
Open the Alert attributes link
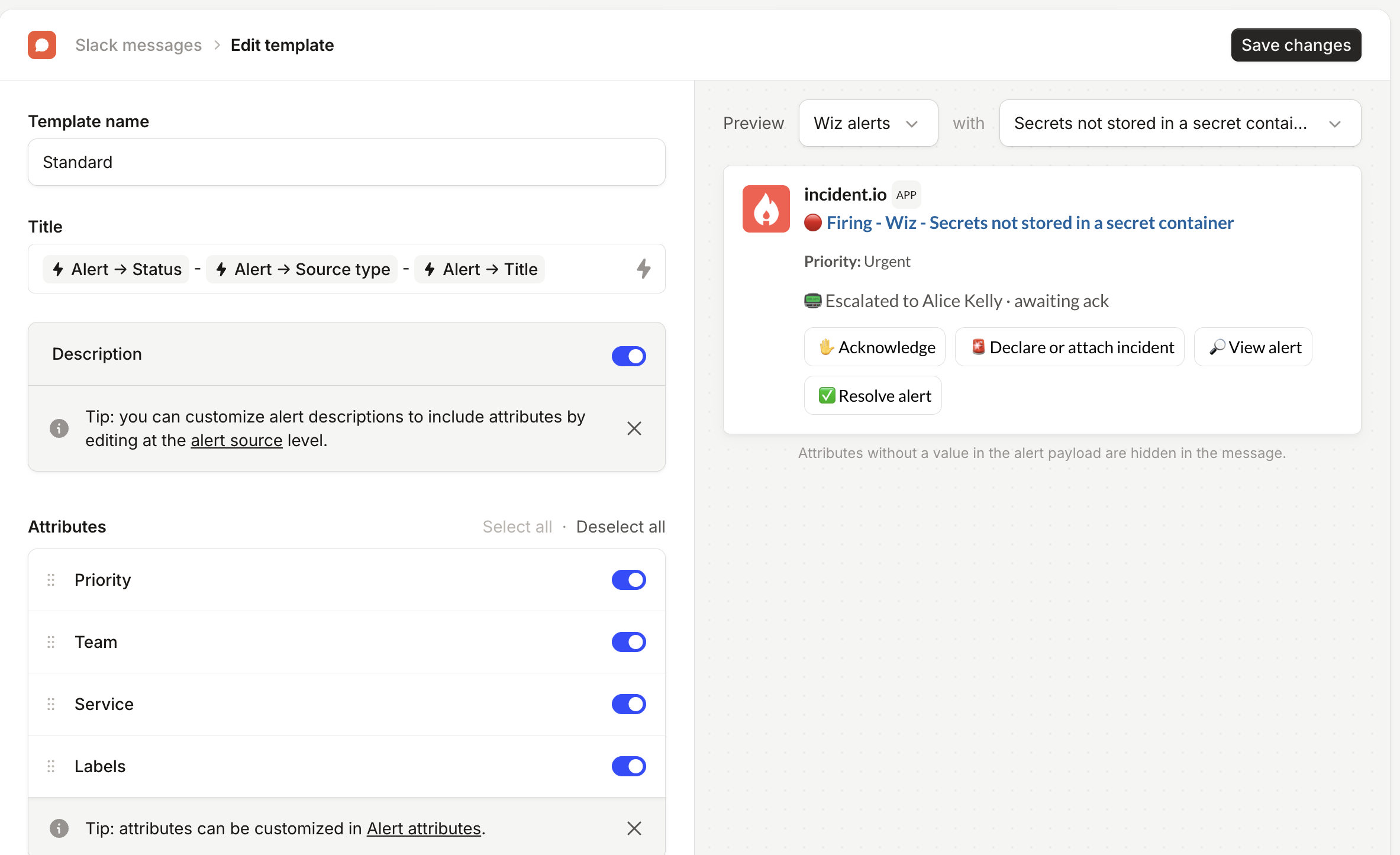coord(424,828)
